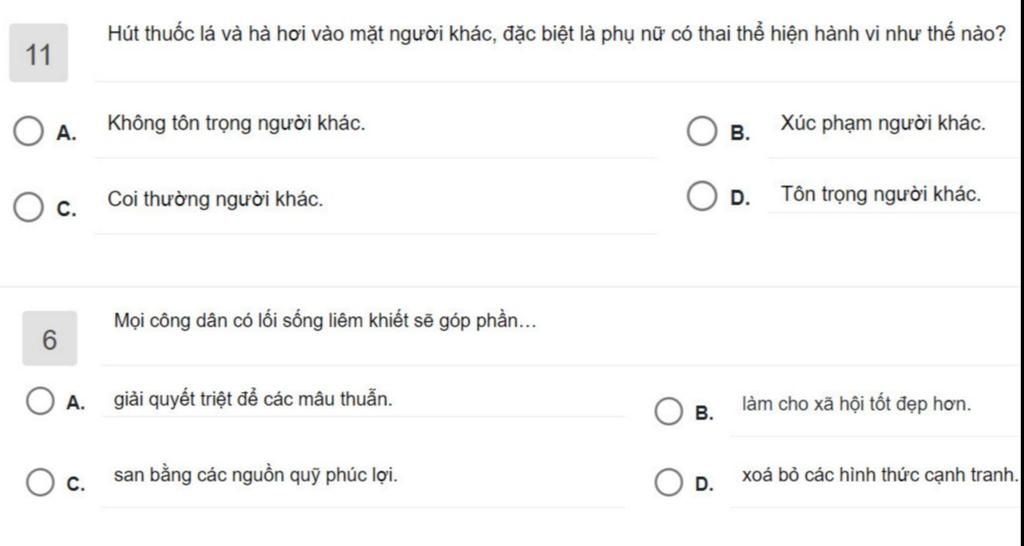Select radio button B for question 6
The image size is (1024, 546).
pyautogui.click(x=669, y=411)
